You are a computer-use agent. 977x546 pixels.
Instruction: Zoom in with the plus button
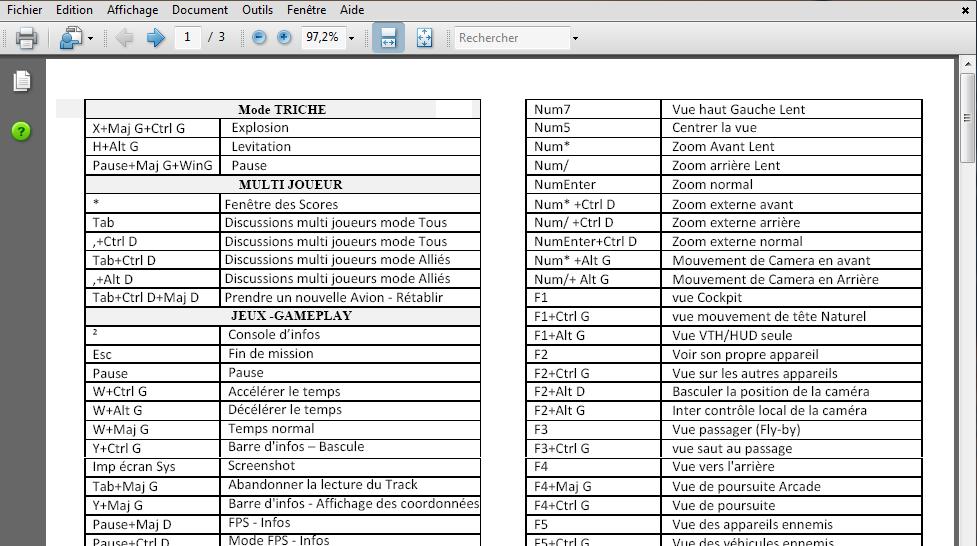click(284, 38)
